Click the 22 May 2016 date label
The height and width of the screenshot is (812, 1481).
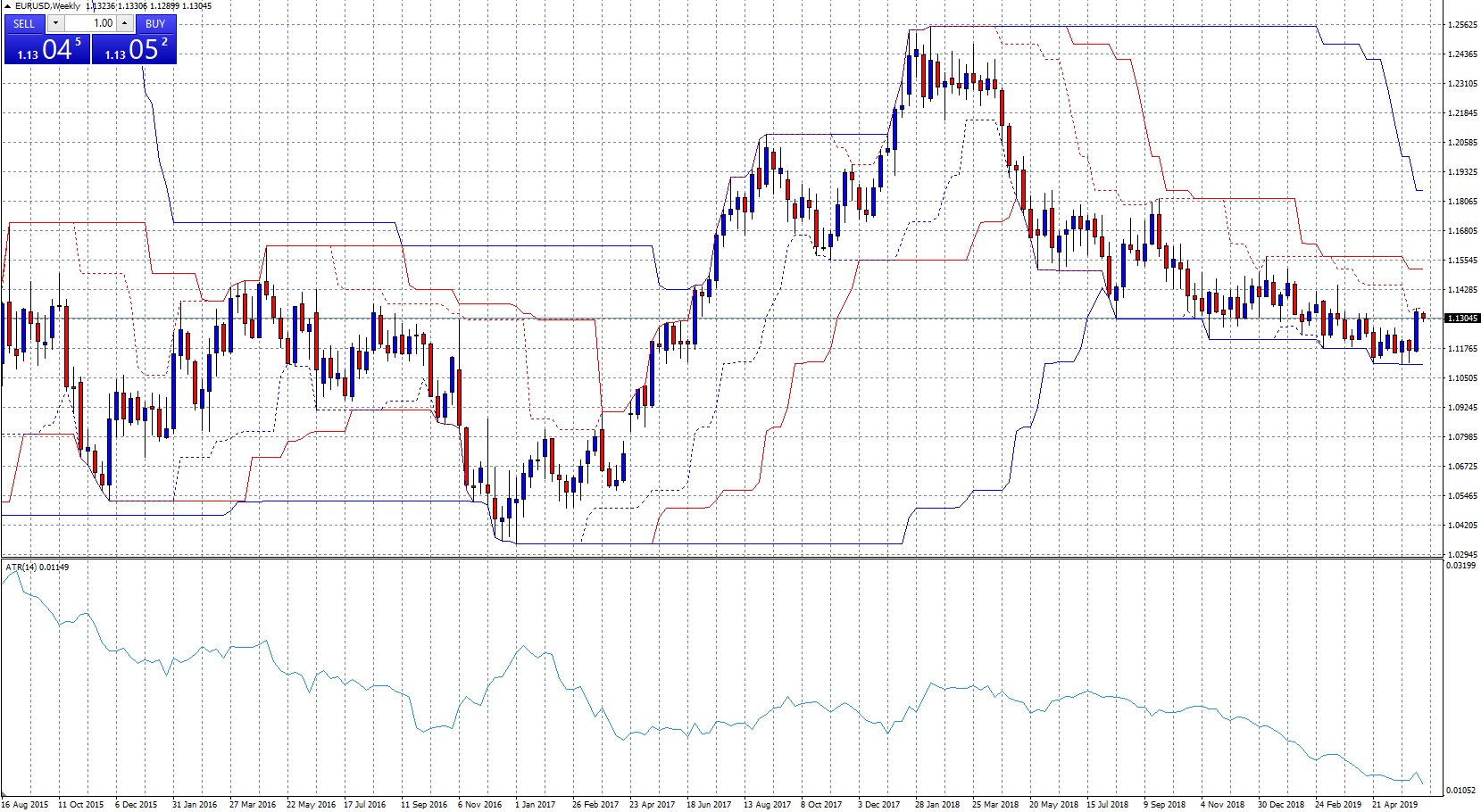(311, 805)
